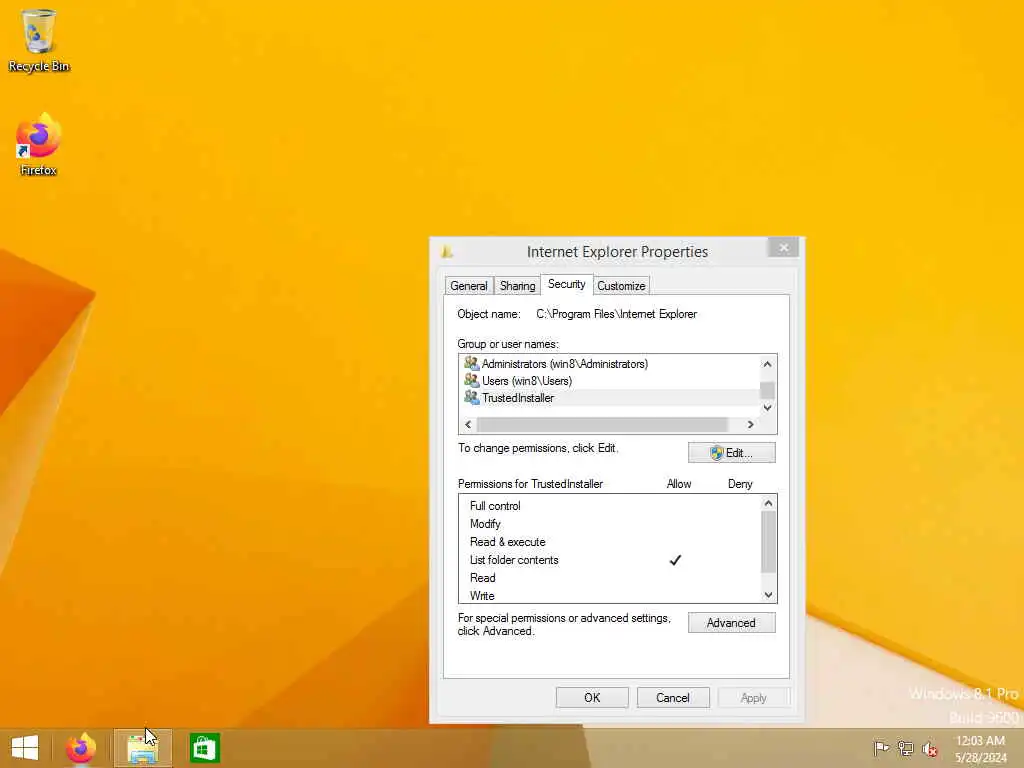
Task: Click the group list horizontal scrollbar thumb
Action: [602, 424]
